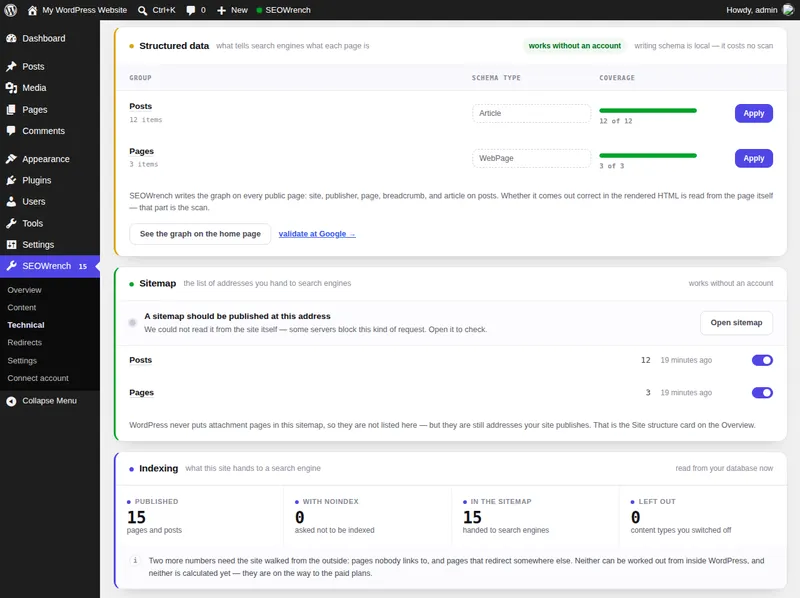Click the green SEOWrench status dot
Image resolution: width=800 pixels, height=598 pixels.
click(259, 10)
